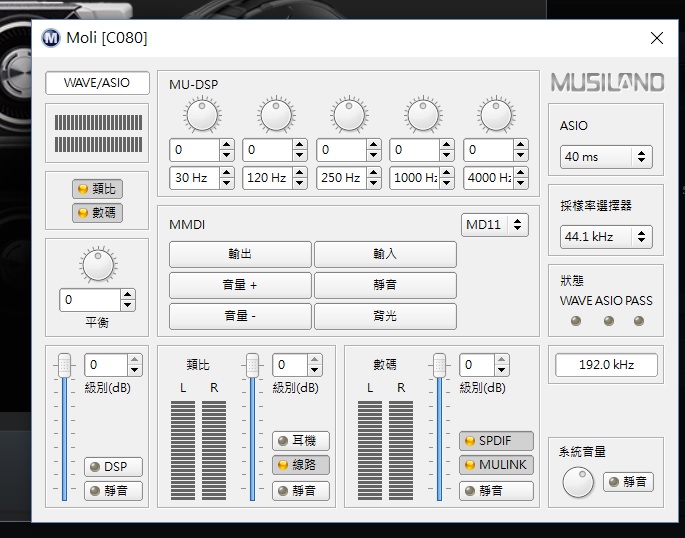This screenshot has height=538, width=685.
Task: Increase the 30 Hz frequency spinner
Action: (x=226, y=172)
